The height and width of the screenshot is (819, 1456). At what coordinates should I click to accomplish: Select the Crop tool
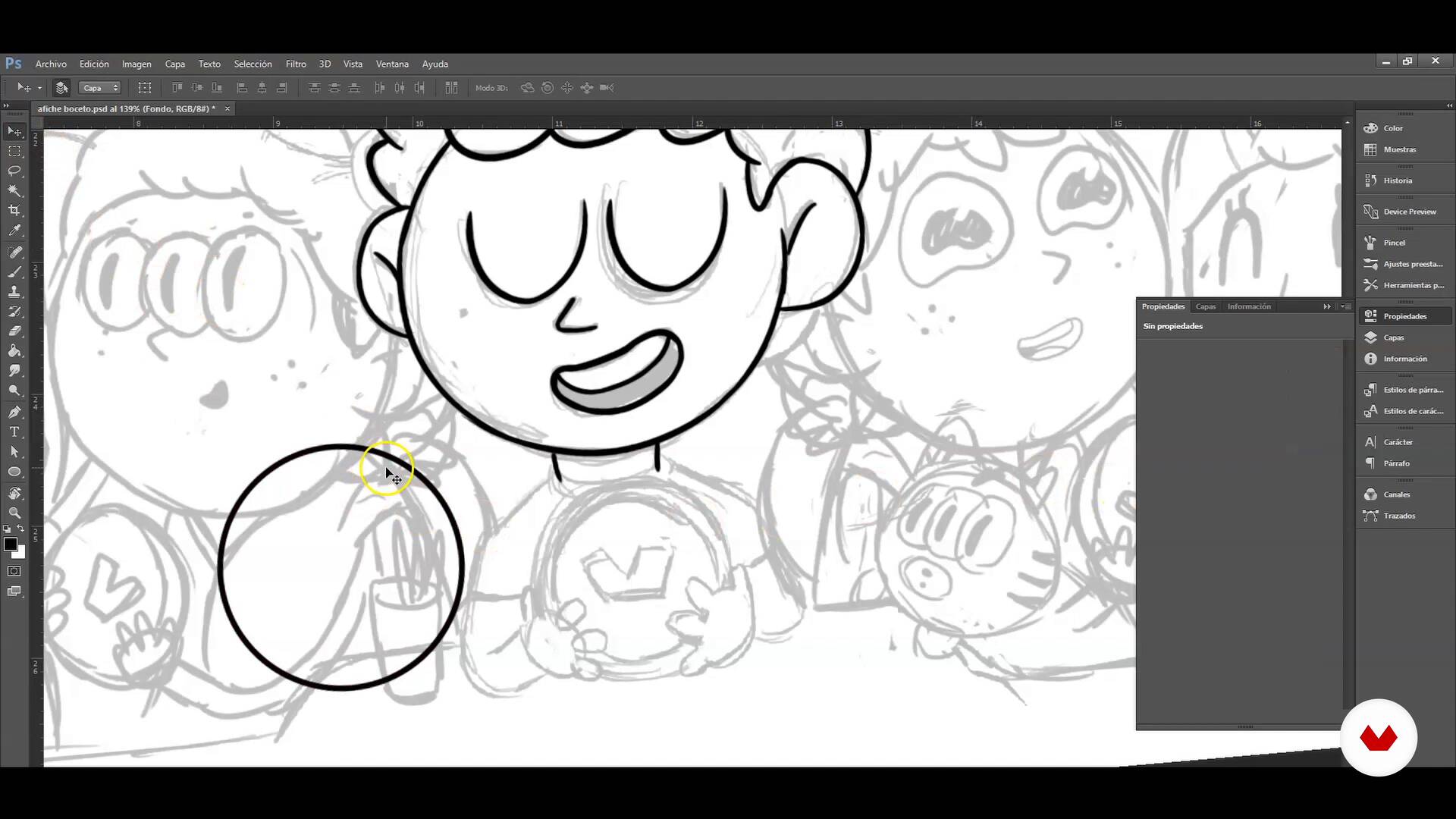coord(14,211)
